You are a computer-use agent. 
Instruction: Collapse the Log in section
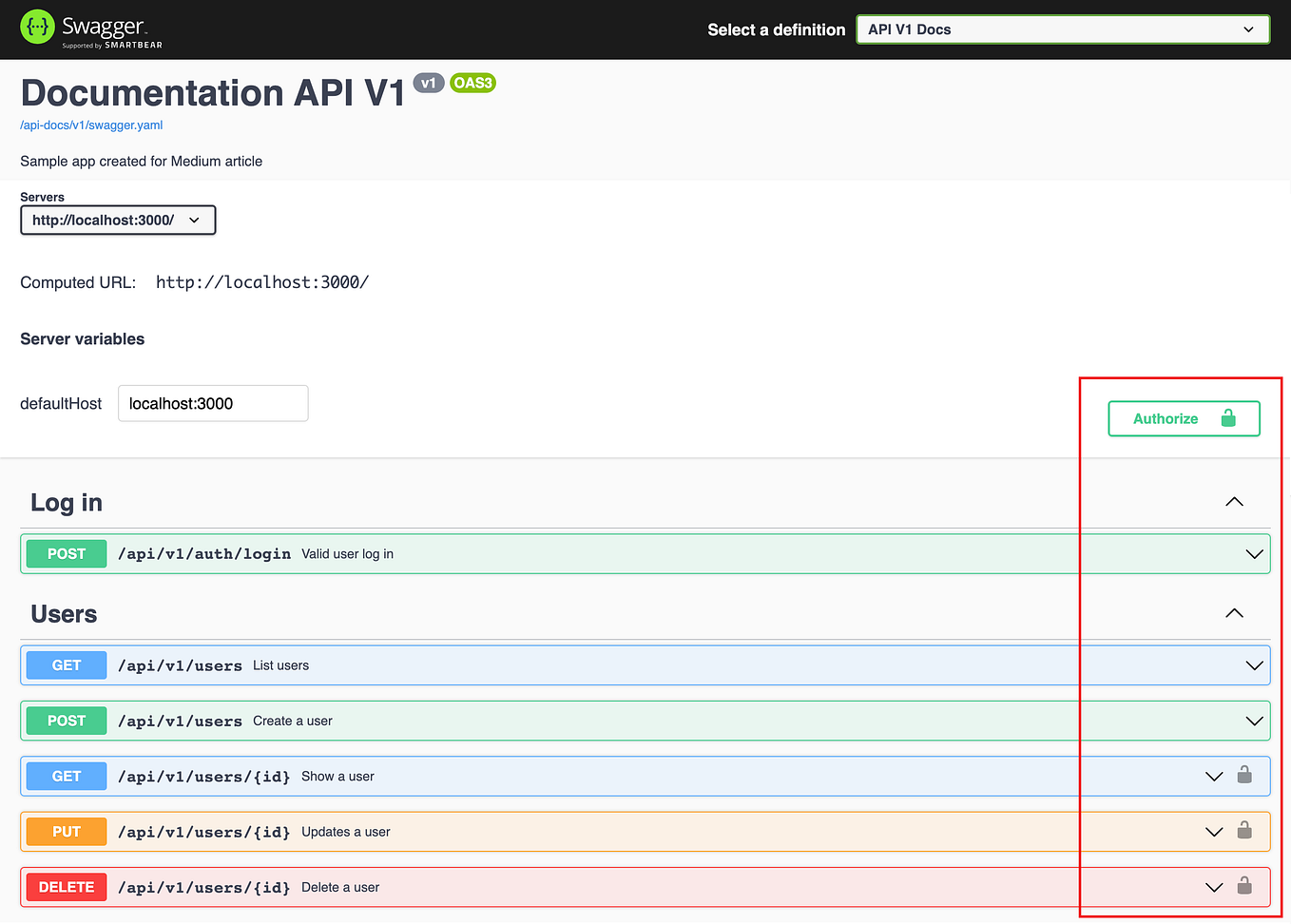(x=1234, y=502)
